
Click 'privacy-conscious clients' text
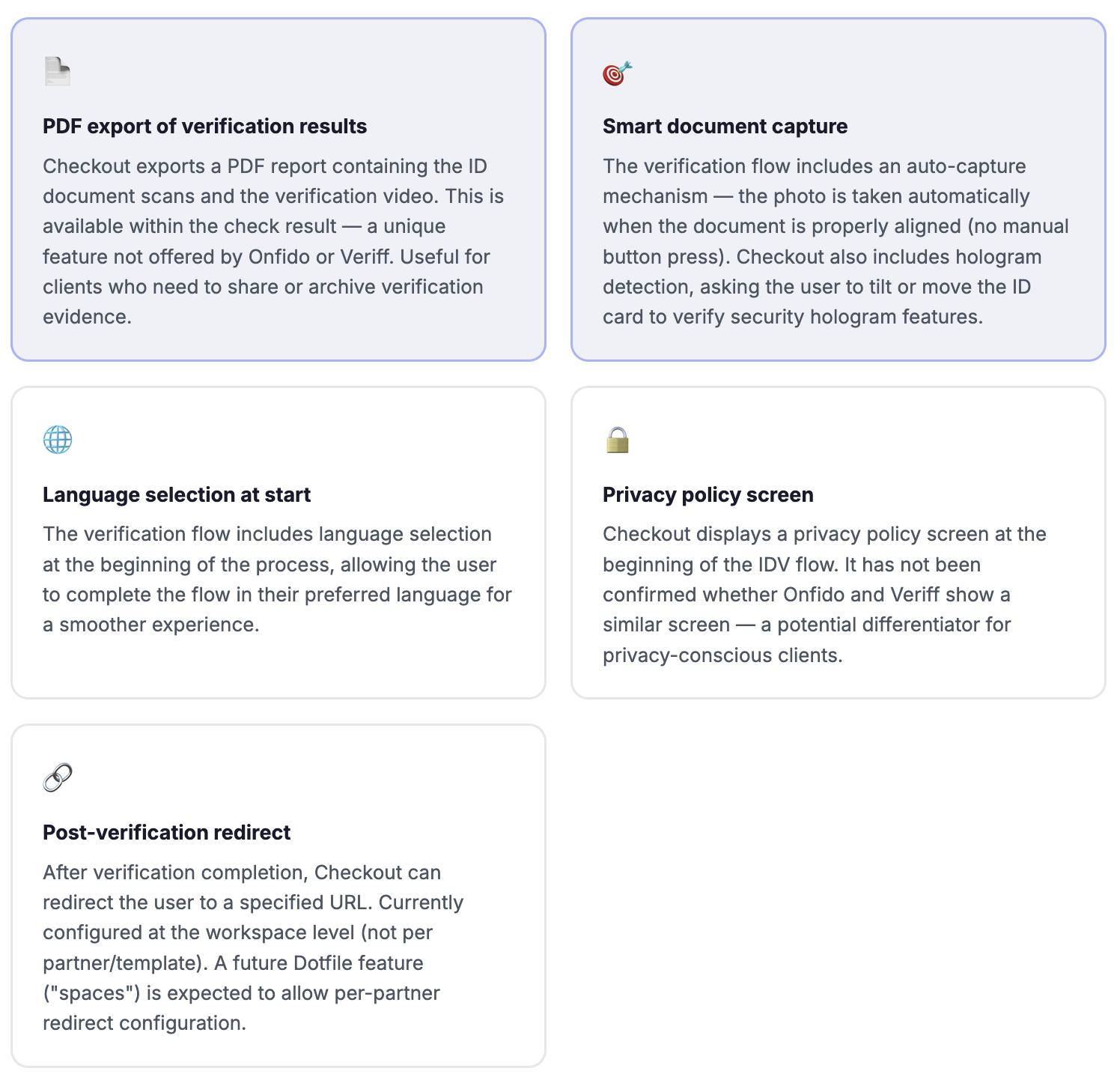coord(722,655)
